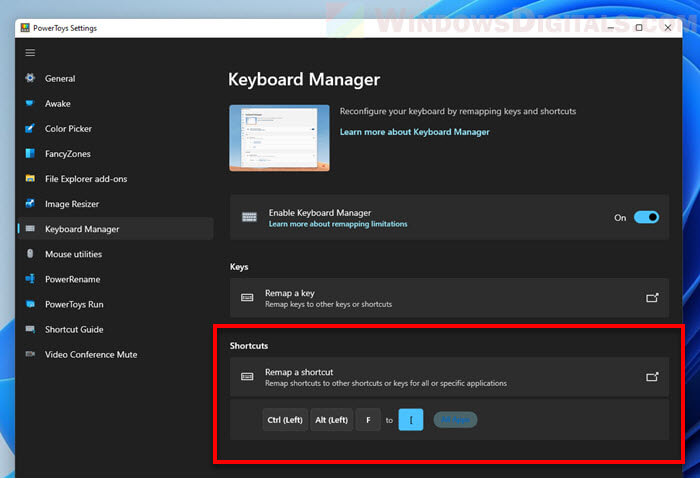Follow Learn more about Keyboard Manager link
This screenshot has width=700, height=479.
pos(414,132)
